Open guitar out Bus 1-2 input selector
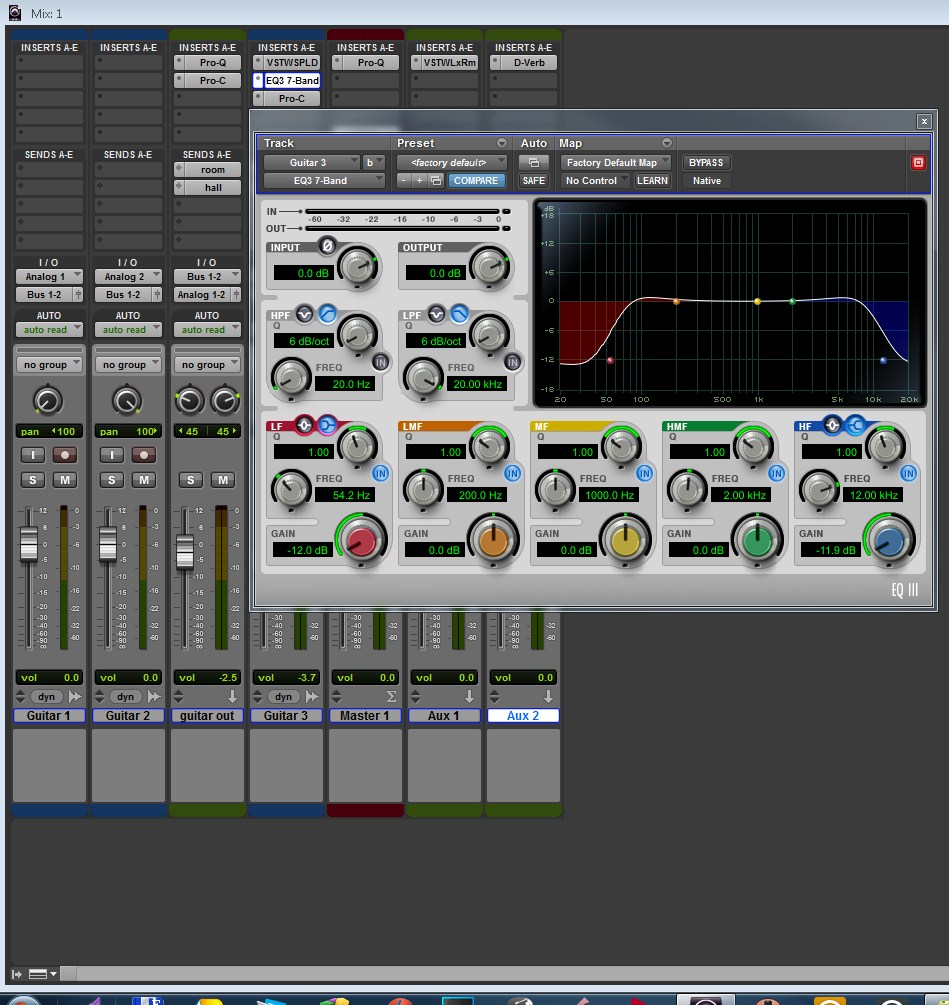Viewport: 949px width, 1005px height. (x=207, y=277)
